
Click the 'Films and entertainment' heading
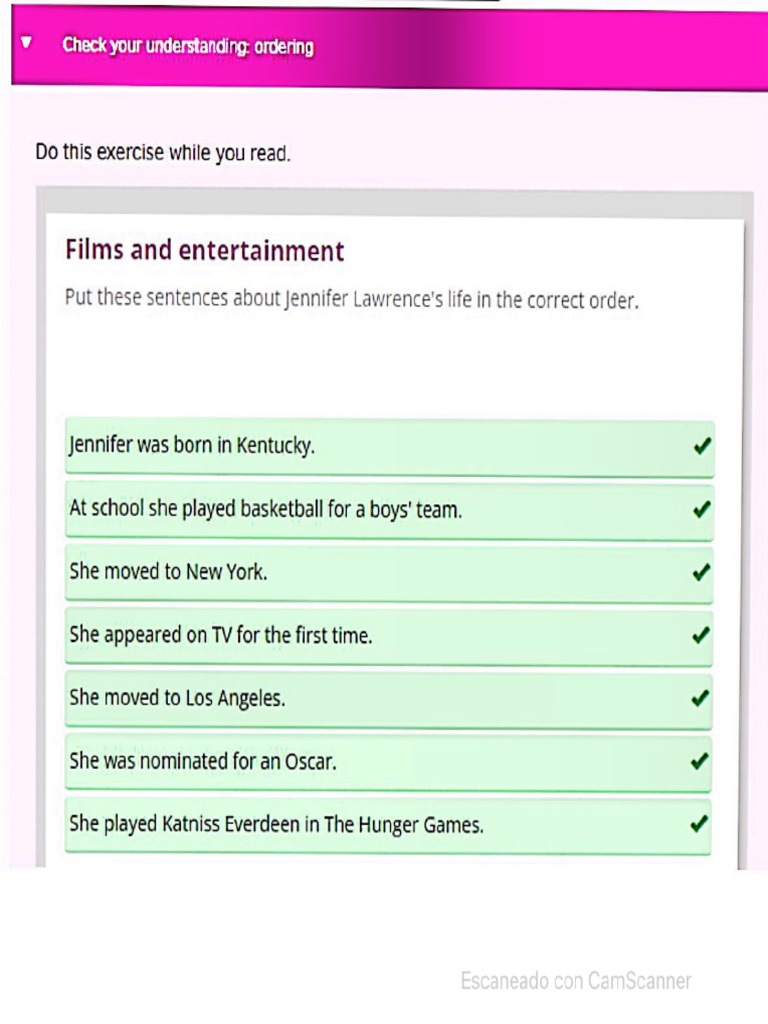(204, 250)
